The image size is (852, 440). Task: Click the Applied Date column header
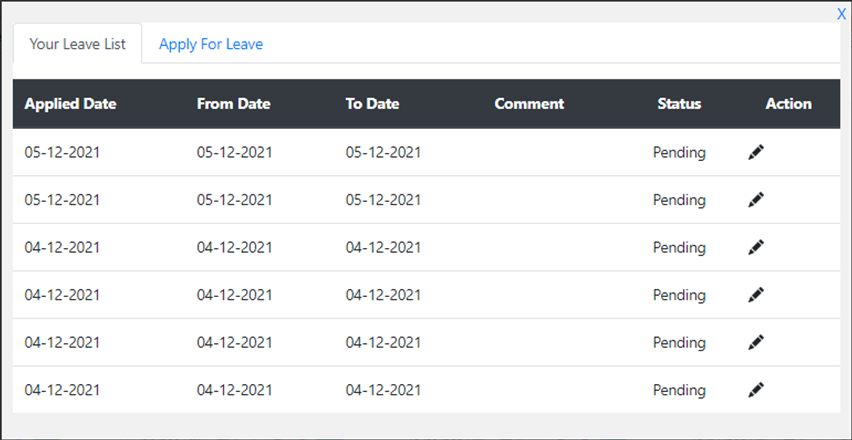coord(70,104)
